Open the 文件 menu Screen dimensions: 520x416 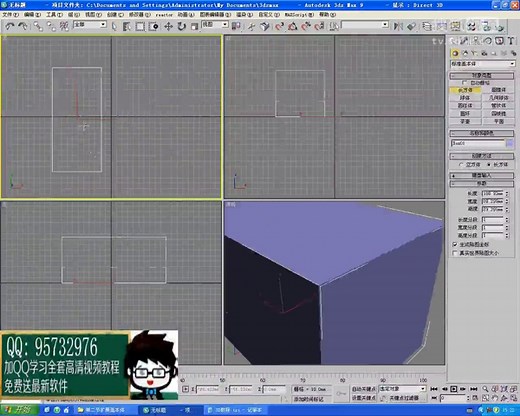[x=10, y=15]
